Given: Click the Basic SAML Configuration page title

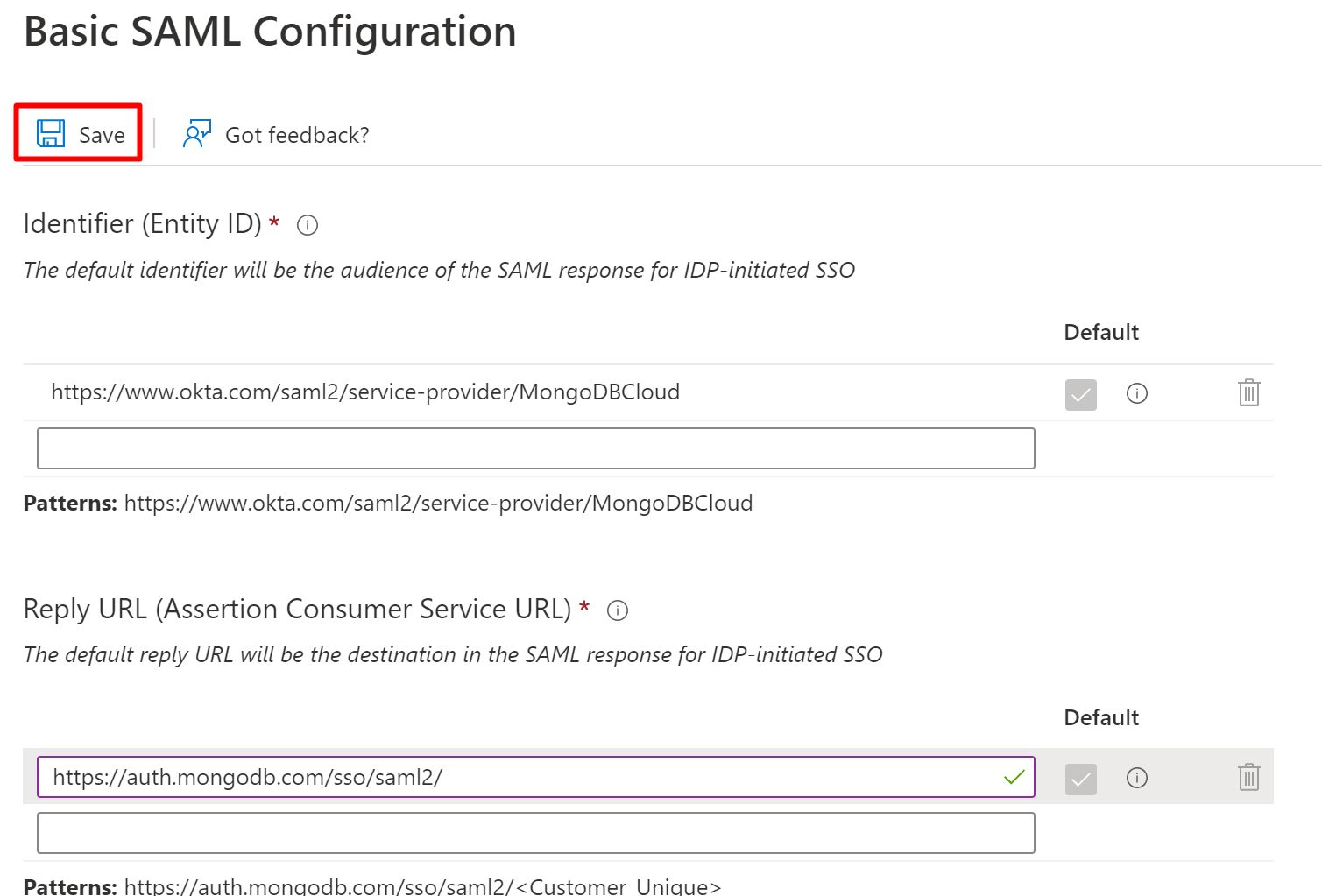Looking at the screenshot, I should 270,32.
